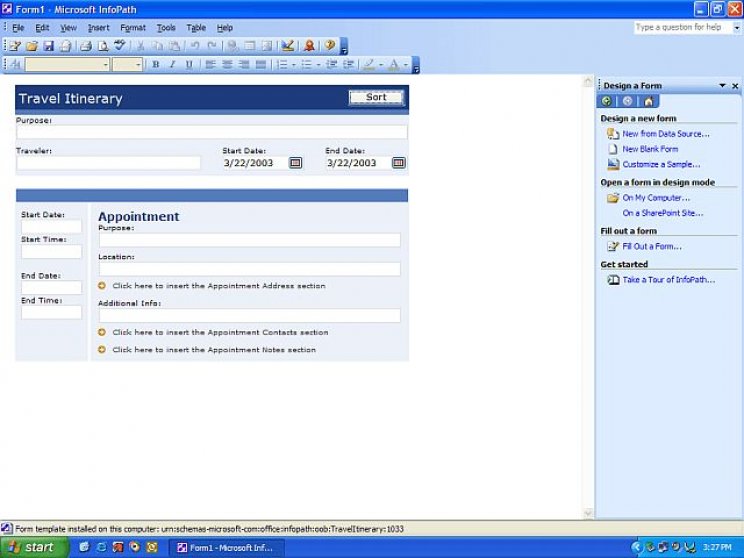Click the system clock showing 3:27 PM
This screenshot has width=744, height=558.
[x=716, y=547]
